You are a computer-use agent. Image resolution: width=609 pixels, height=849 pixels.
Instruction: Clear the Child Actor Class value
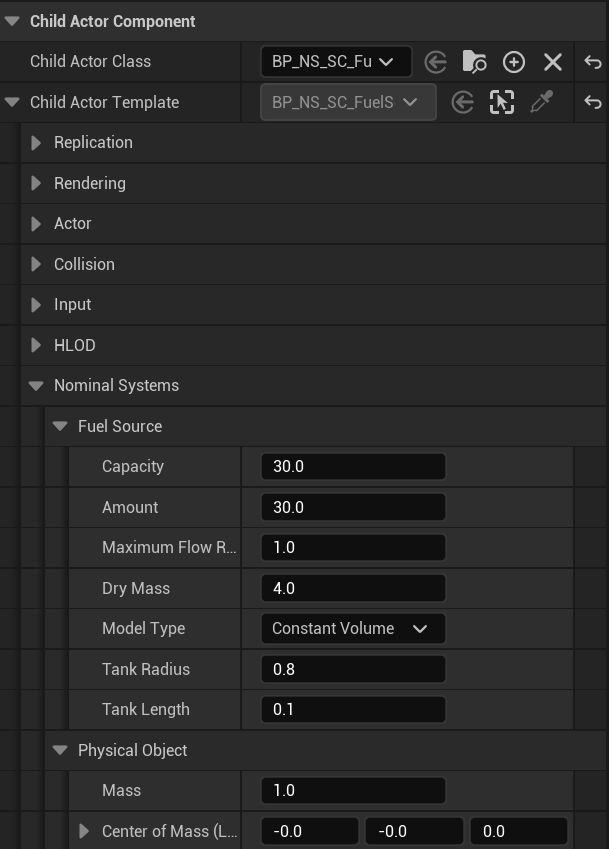click(x=553, y=62)
